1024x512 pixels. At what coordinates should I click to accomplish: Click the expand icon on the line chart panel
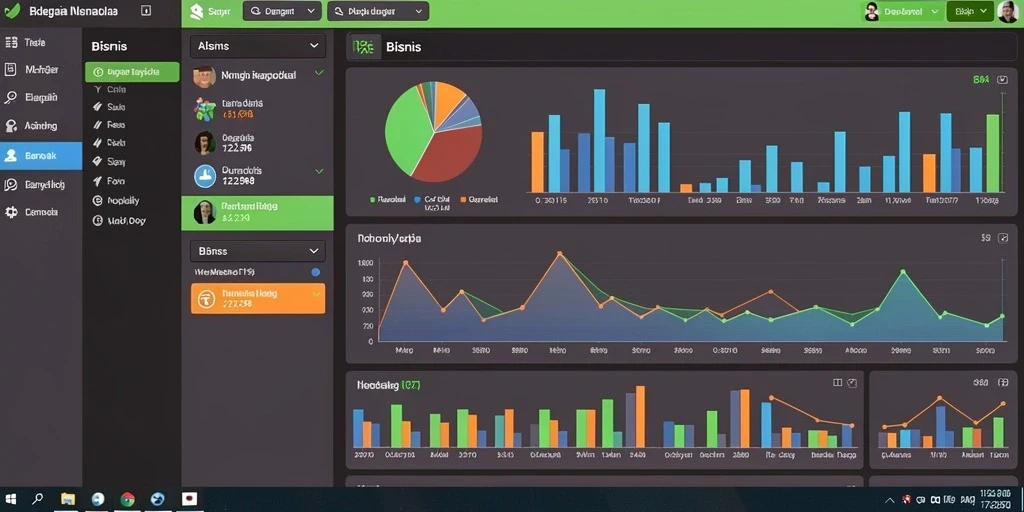(1003, 238)
